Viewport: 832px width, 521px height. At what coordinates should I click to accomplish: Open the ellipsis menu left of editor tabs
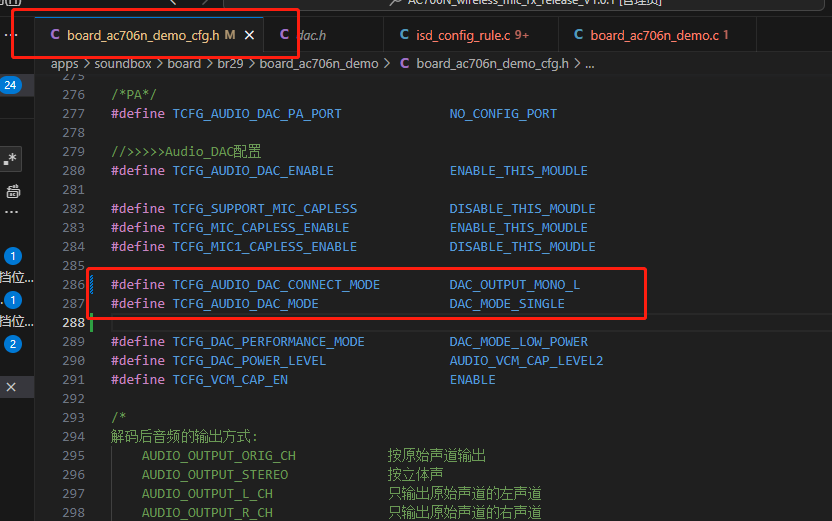(11, 35)
